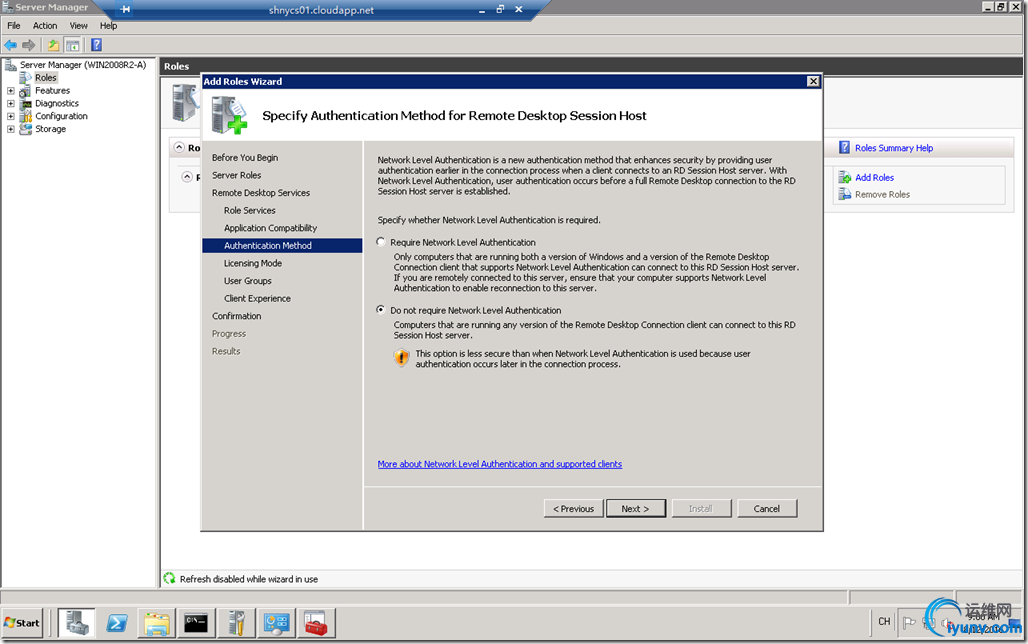Click the "Refresh disabled while wizard in use" status text
This screenshot has width=1028, height=644.
(x=249, y=579)
